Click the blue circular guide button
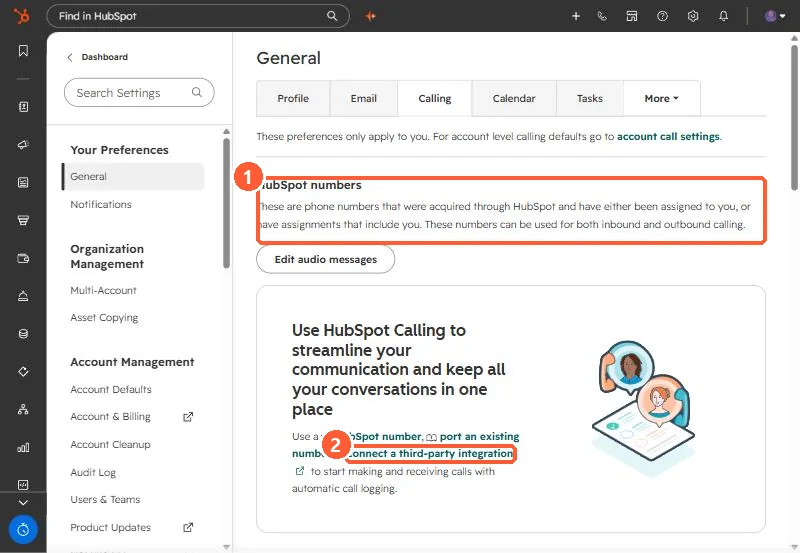The width and height of the screenshot is (800, 553). pos(23,530)
